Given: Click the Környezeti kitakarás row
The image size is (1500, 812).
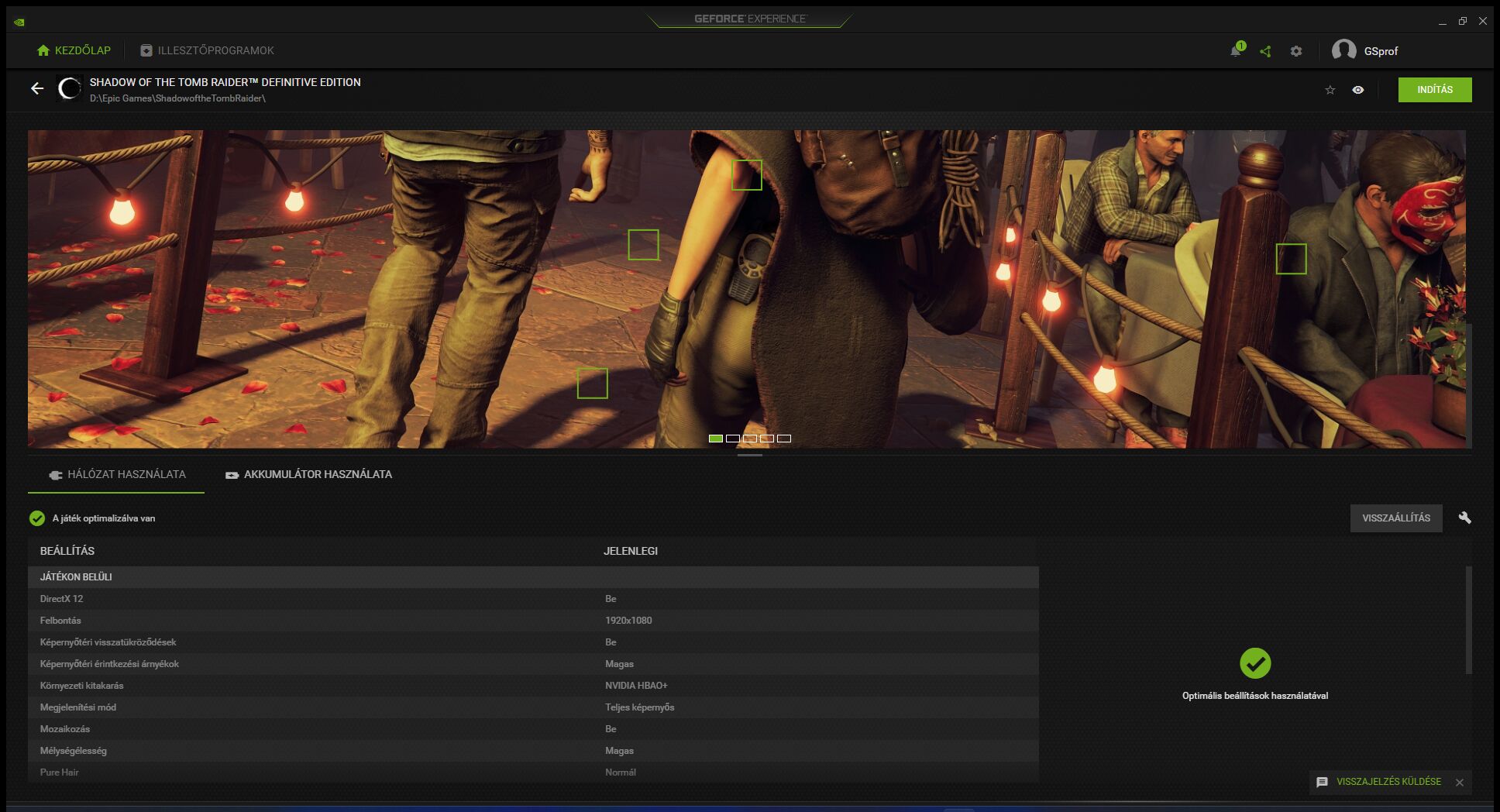Looking at the screenshot, I should click(x=533, y=686).
